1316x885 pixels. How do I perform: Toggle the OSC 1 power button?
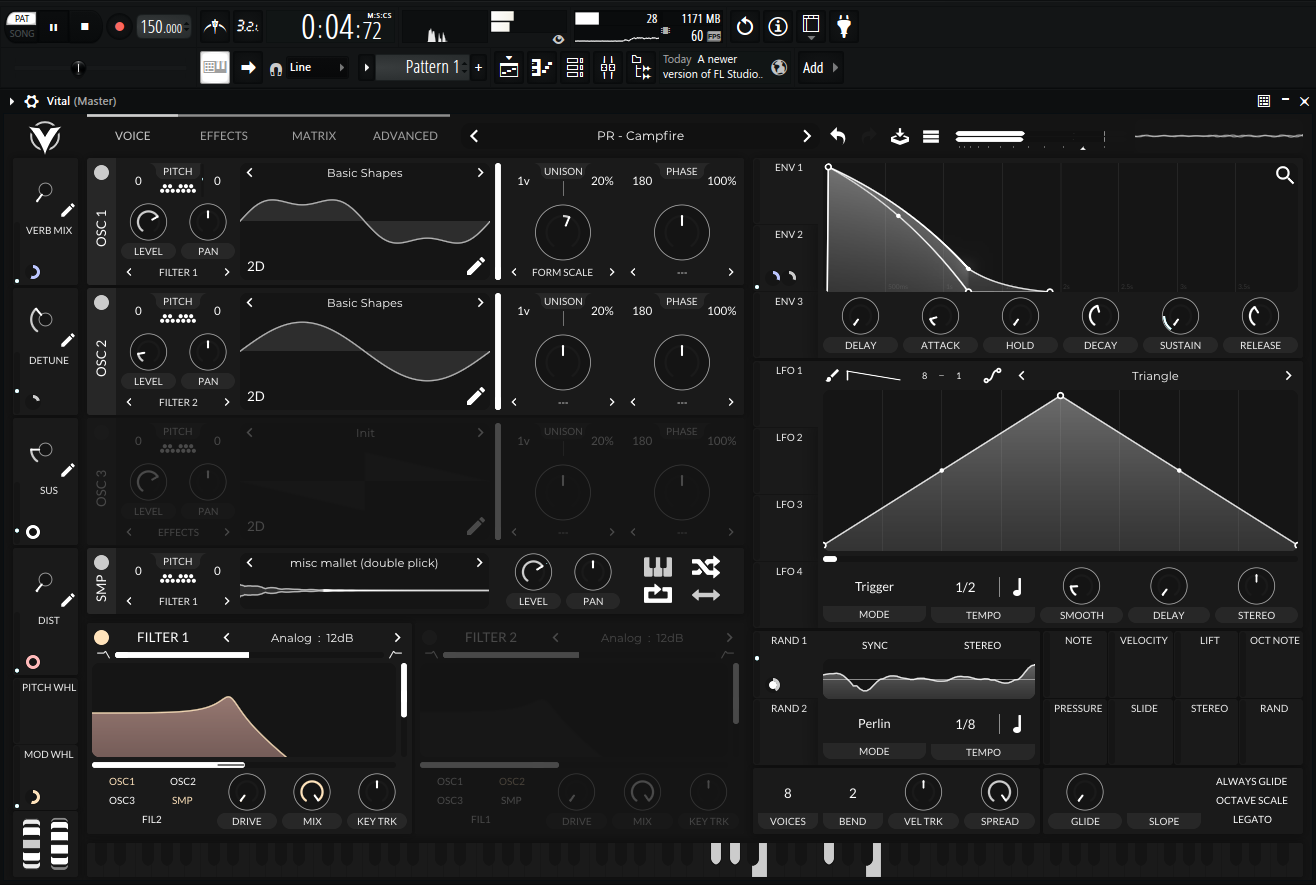click(x=101, y=172)
